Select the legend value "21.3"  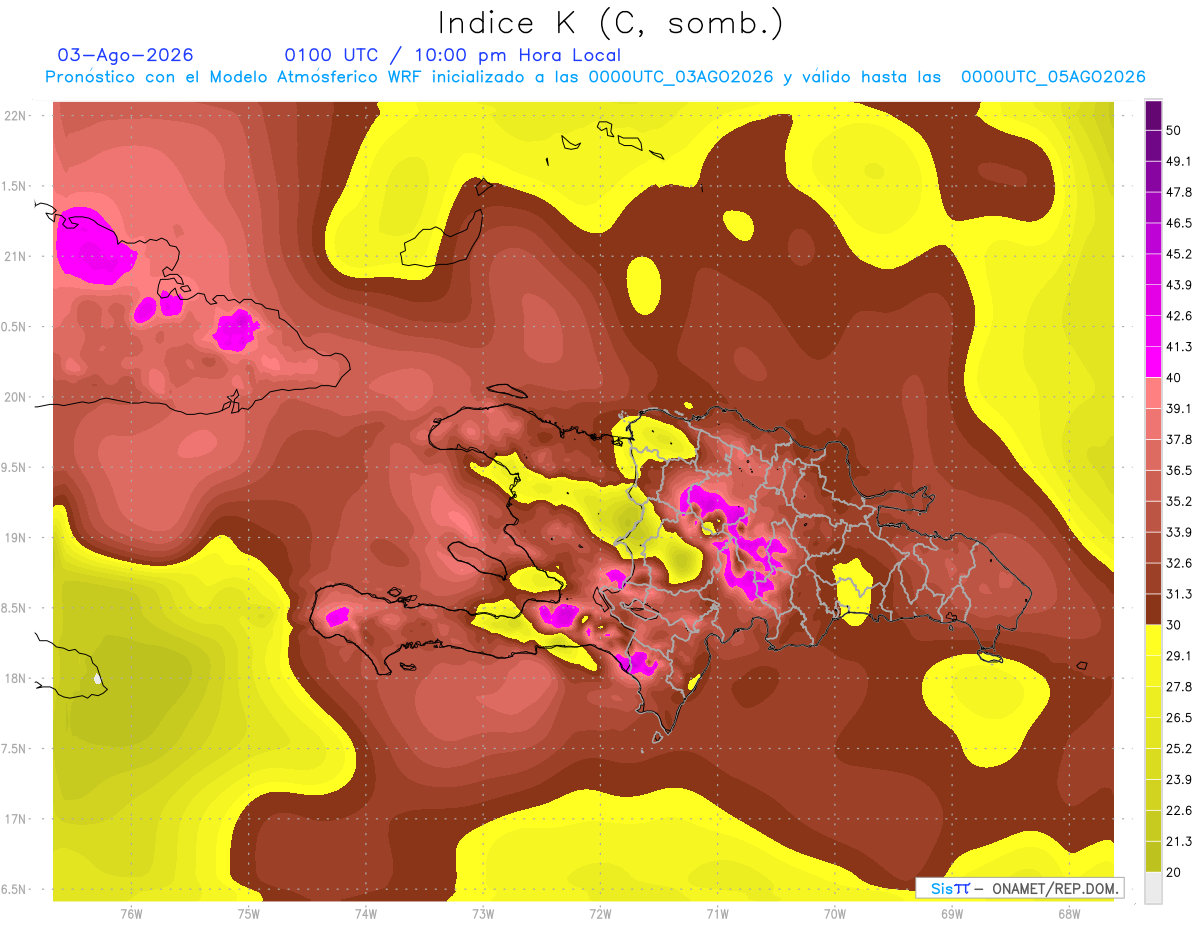1178,841
